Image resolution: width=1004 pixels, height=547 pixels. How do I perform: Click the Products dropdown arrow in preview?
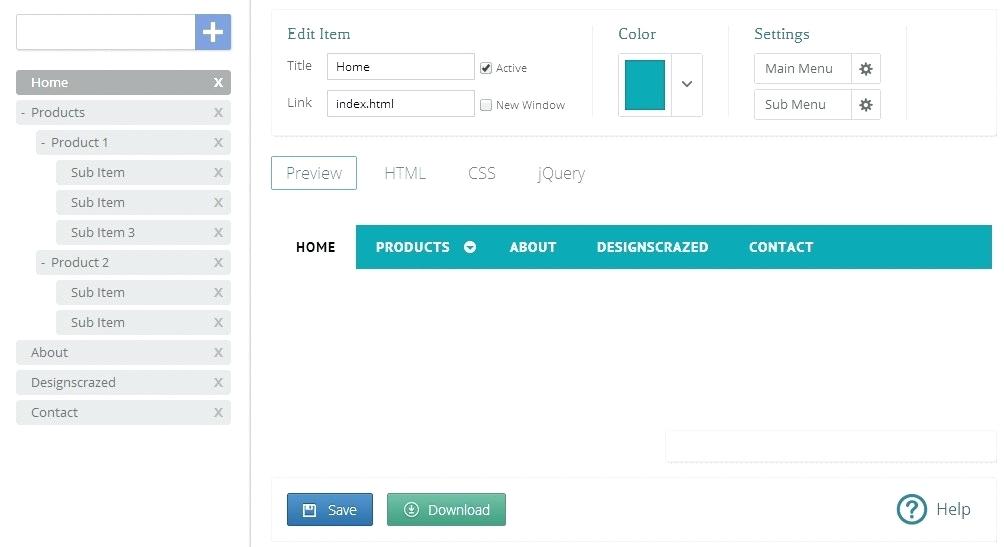click(x=470, y=247)
